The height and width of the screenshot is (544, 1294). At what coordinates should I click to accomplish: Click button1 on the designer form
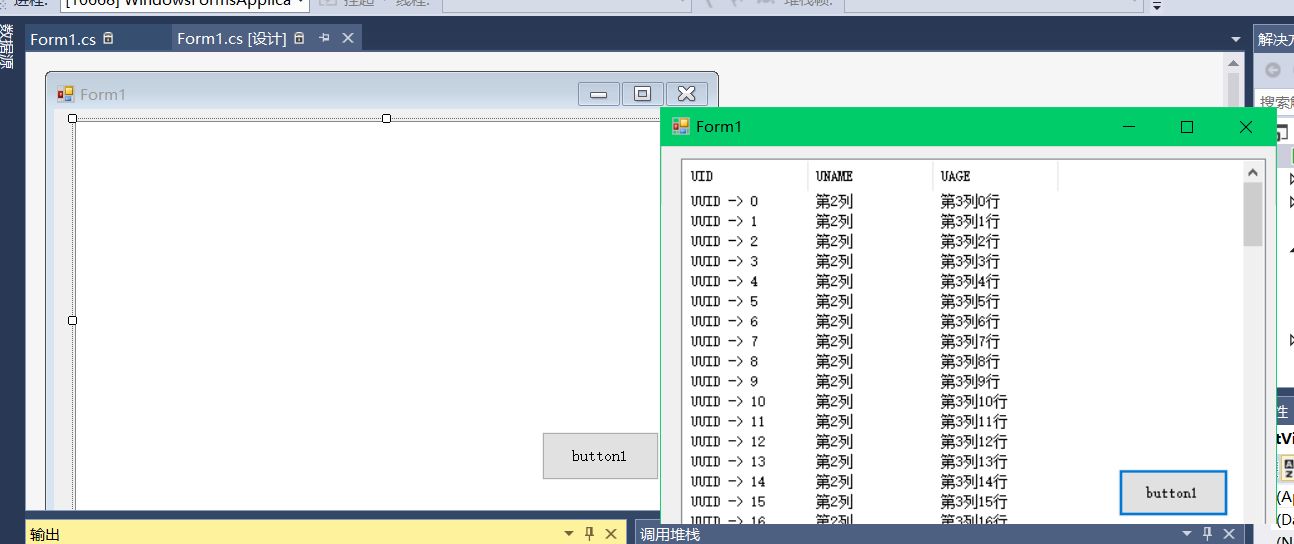point(600,456)
